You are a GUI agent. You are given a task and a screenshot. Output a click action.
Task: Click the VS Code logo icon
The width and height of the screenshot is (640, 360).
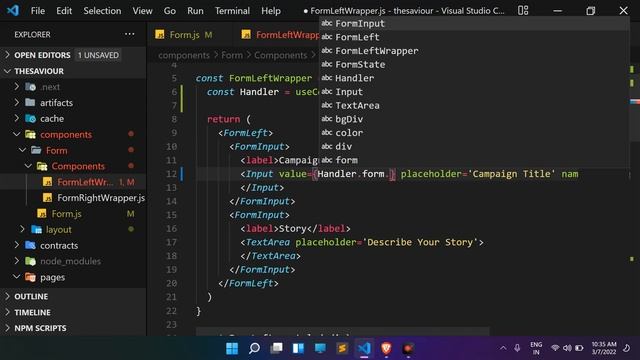tap(13, 10)
